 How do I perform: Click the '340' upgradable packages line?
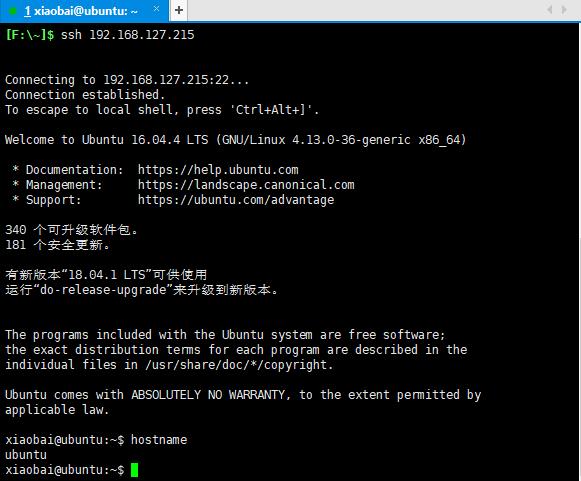[x=72, y=230]
